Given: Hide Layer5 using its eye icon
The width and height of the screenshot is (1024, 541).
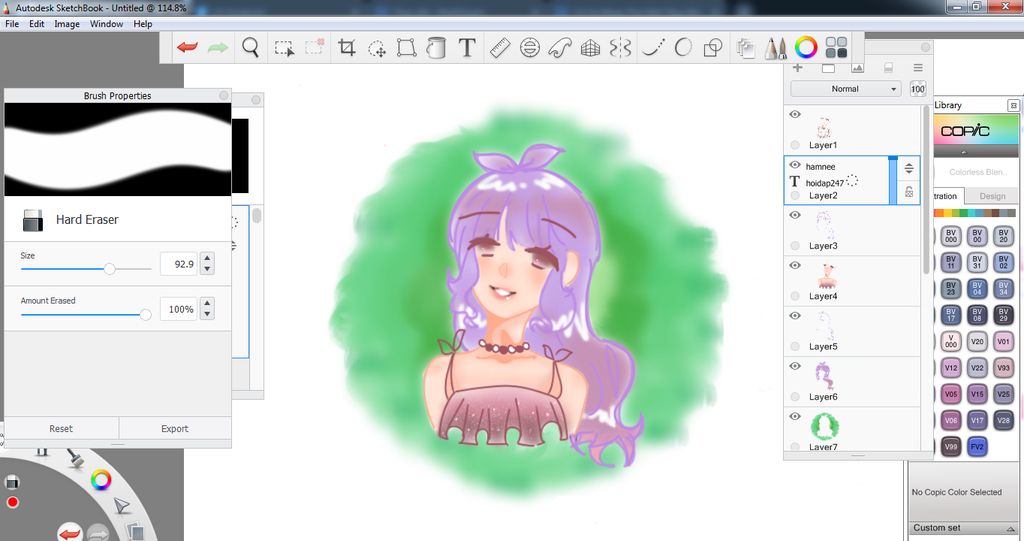Looking at the screenshot, I should (795, 315).
